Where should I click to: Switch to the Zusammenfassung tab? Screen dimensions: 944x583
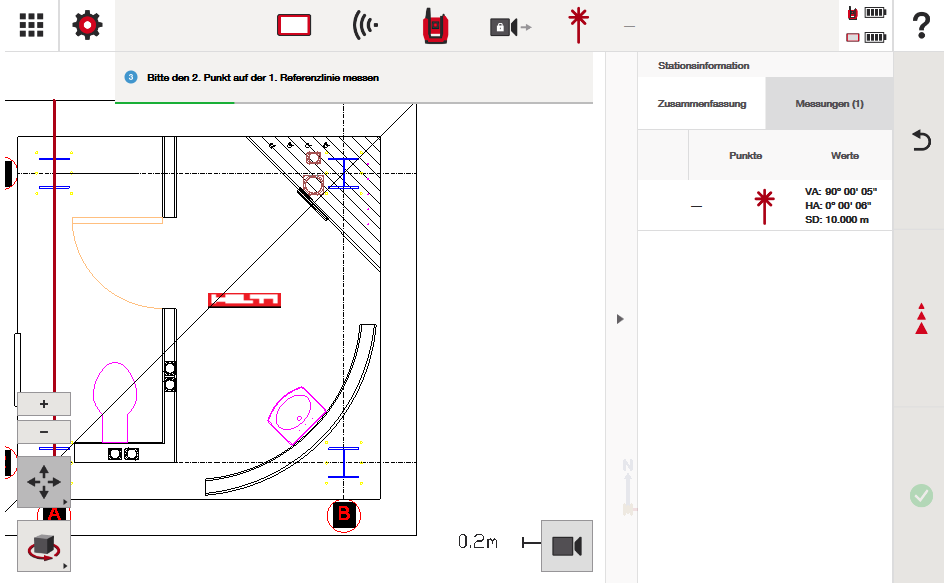pos(701,104)
